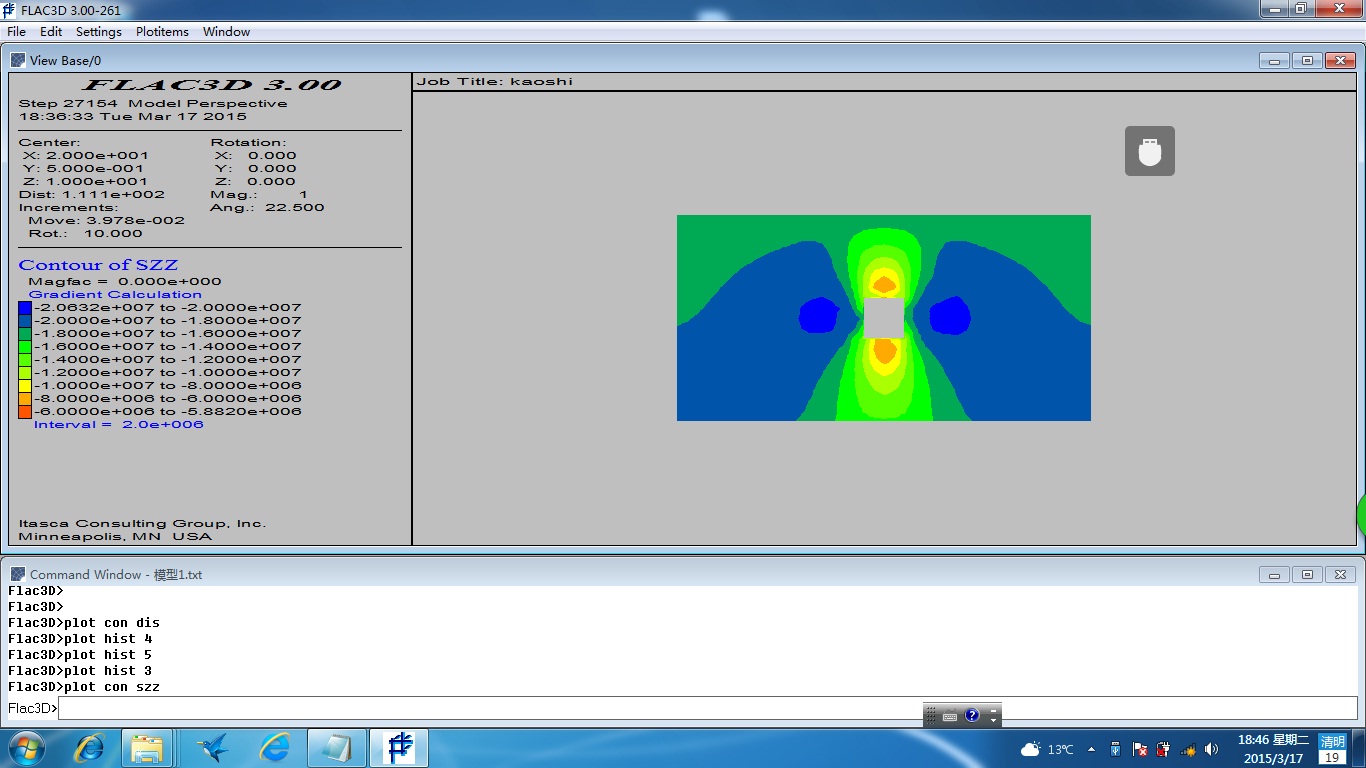Viewport: 1366px width, 768px height.
Task: Click the IME help question mark icon
Action: click(x=972, y=715)
